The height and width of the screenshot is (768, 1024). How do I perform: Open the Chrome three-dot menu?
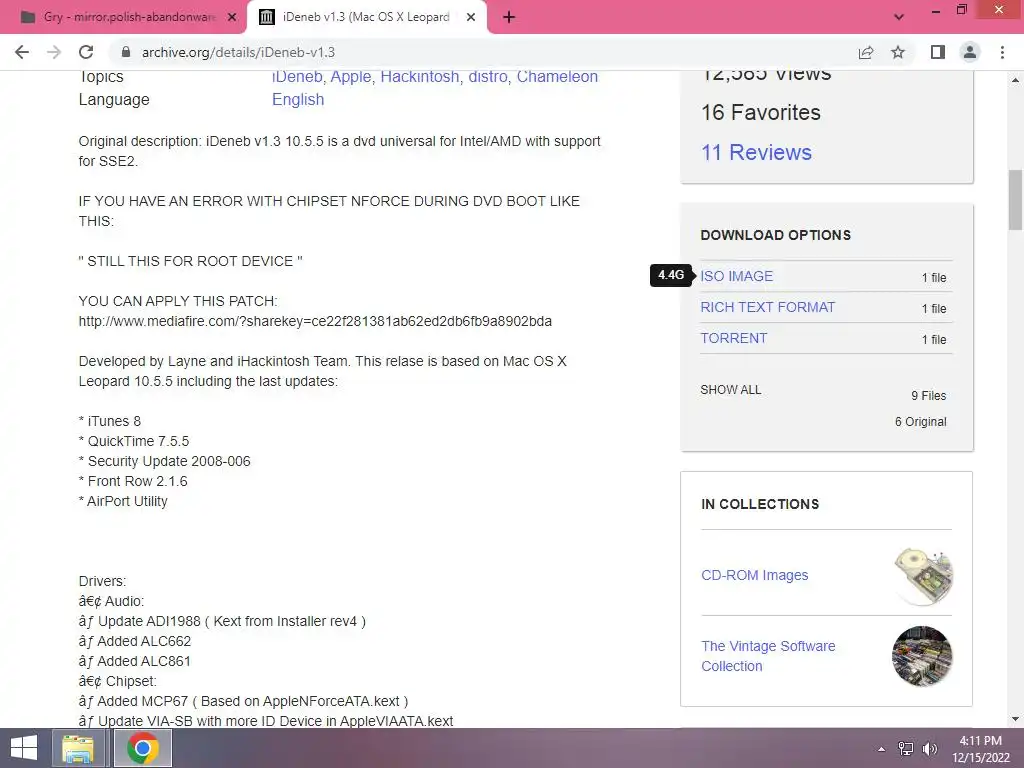pos(1002,52)
